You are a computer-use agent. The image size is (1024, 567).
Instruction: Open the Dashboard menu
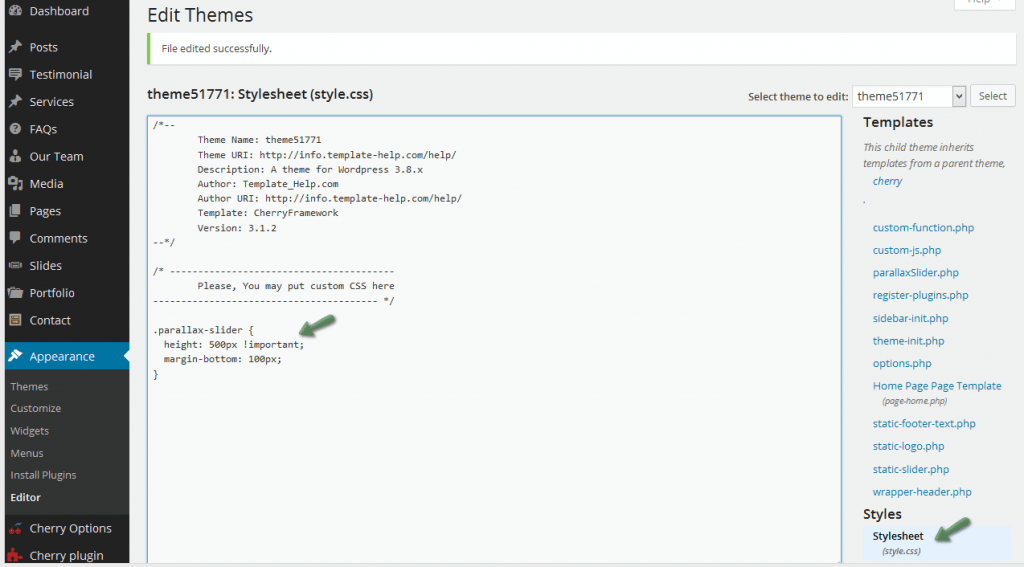(x=59, y=11)
